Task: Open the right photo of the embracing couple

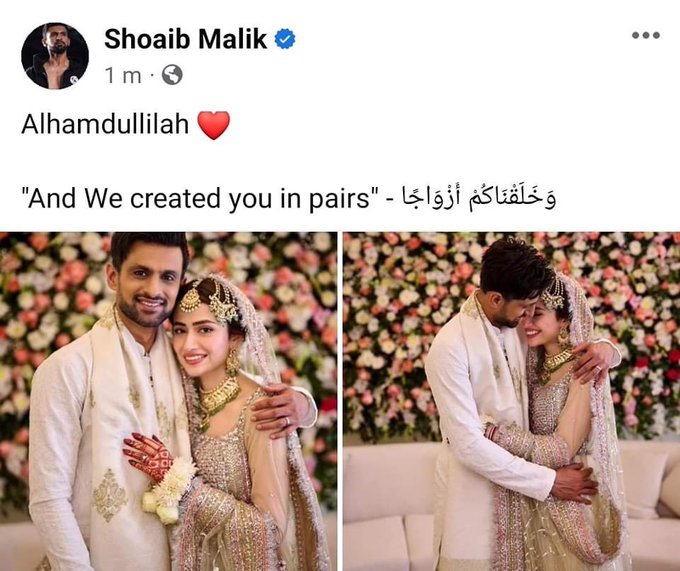Action: click(512, 401)
